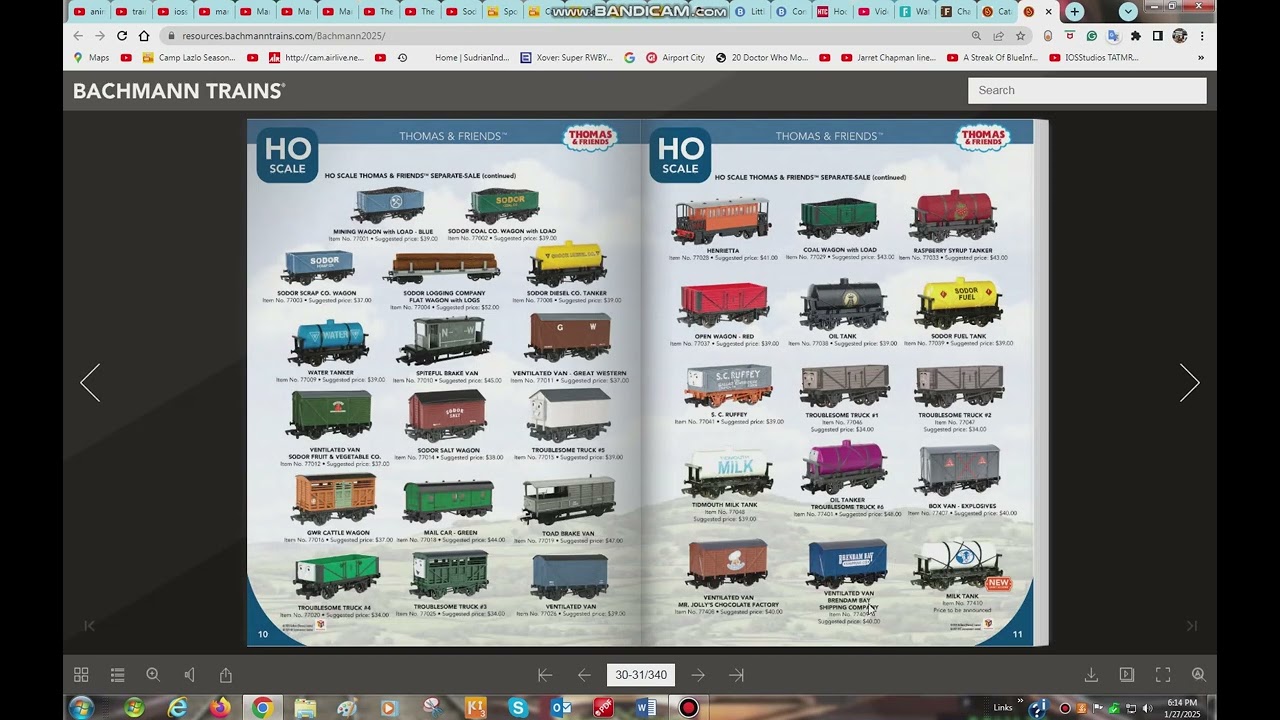This screenshot has height=720, width=1280.
Task: Click the Sodor Diesel Co. Tanker image
Action: 567,263
